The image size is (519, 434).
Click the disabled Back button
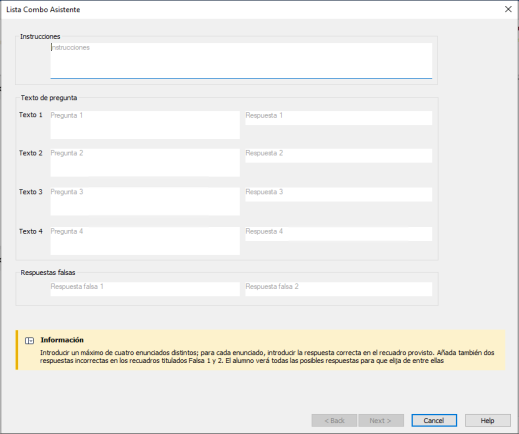click(334, 420)
